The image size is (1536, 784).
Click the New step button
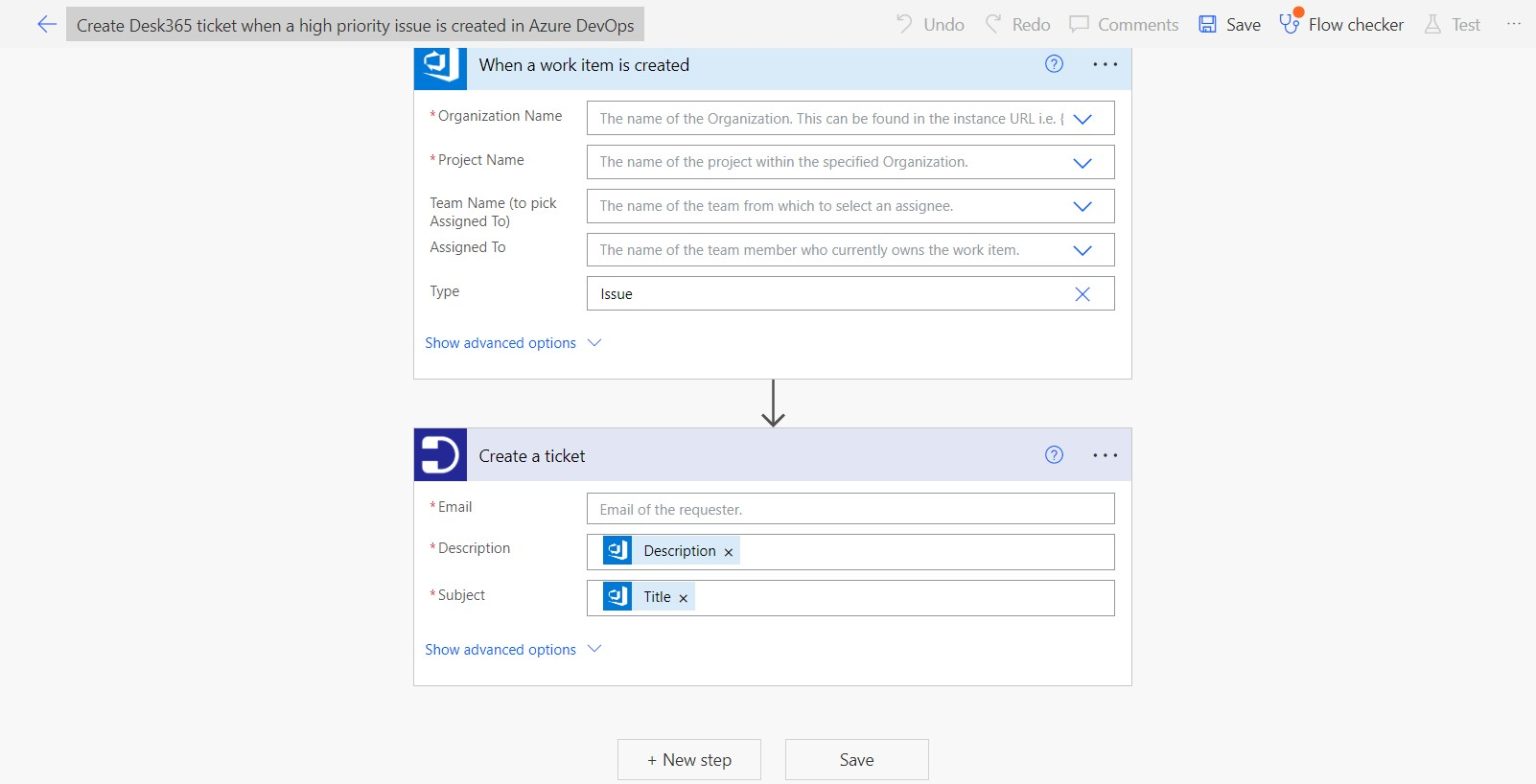pos(689,759)
